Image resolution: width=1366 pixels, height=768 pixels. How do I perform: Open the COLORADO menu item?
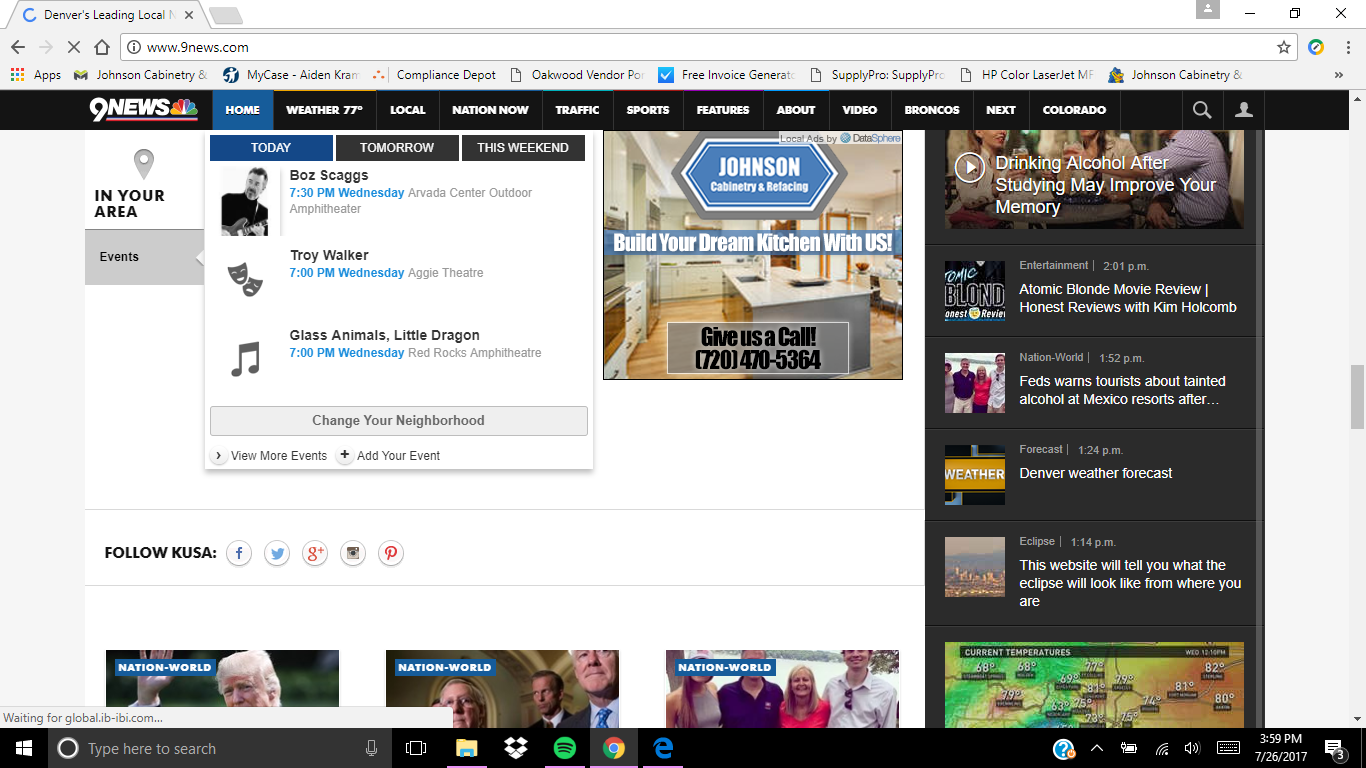pyautogui.click(x=1075, y=110)
